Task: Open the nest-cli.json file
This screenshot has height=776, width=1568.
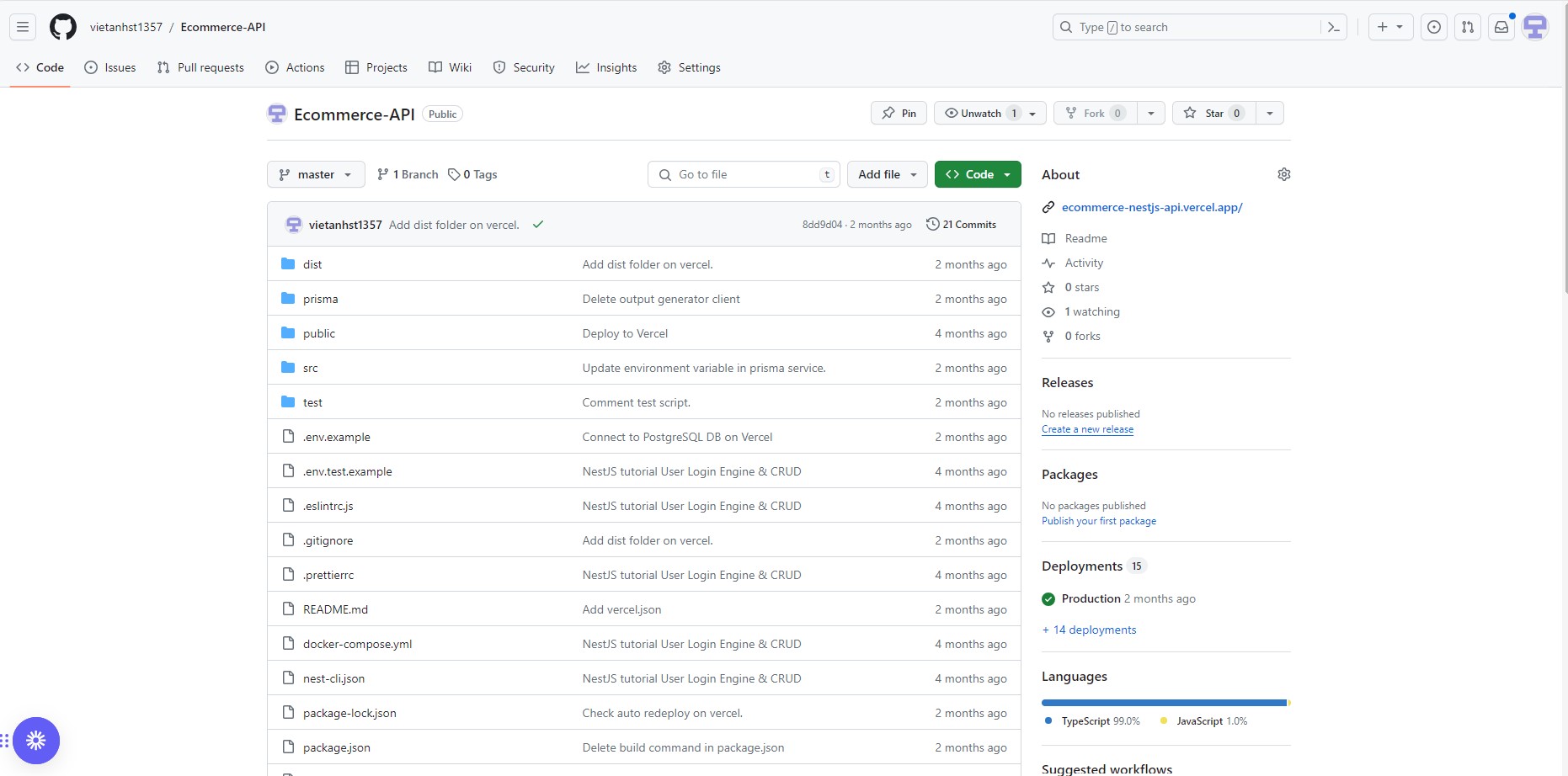Action: tap(333, 678)
